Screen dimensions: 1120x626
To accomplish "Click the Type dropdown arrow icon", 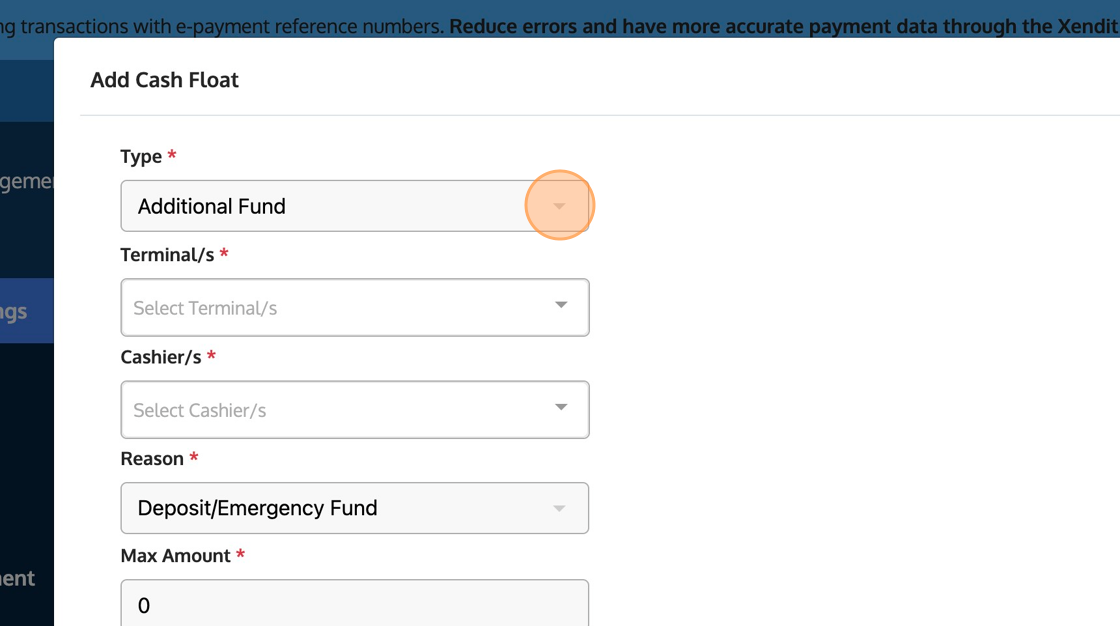I will (x=560, y=206).
